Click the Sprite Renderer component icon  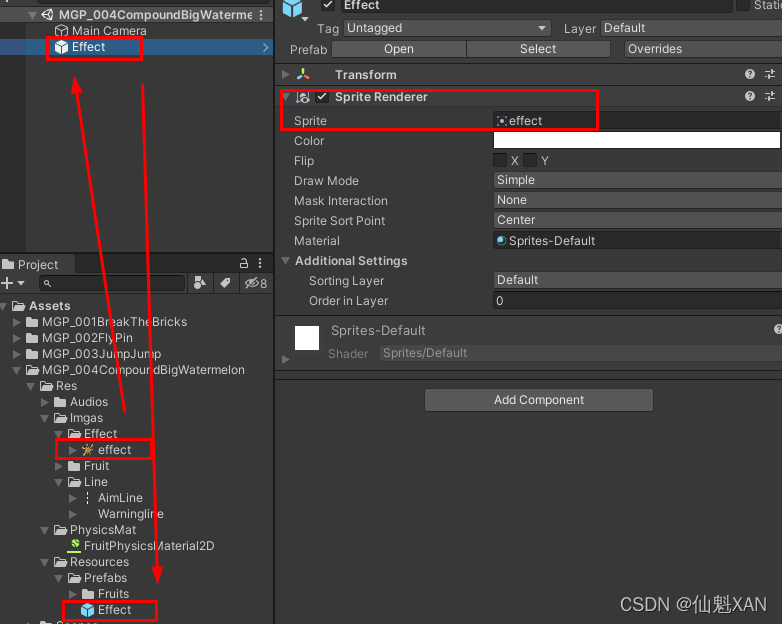tap(303, 97)
